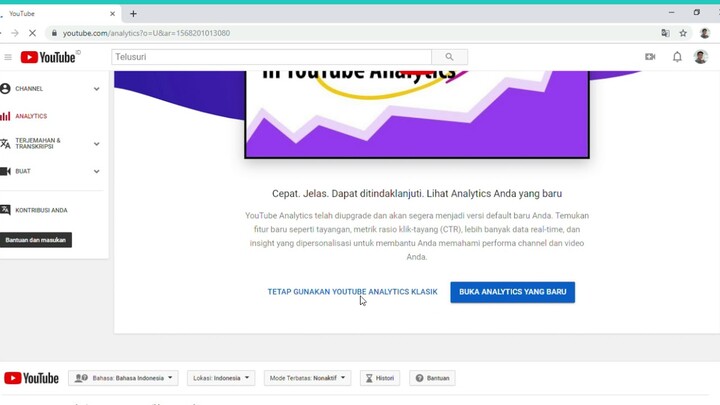
Task: Switch to the YouTube browser tab
Action: (x=60, y=14)
